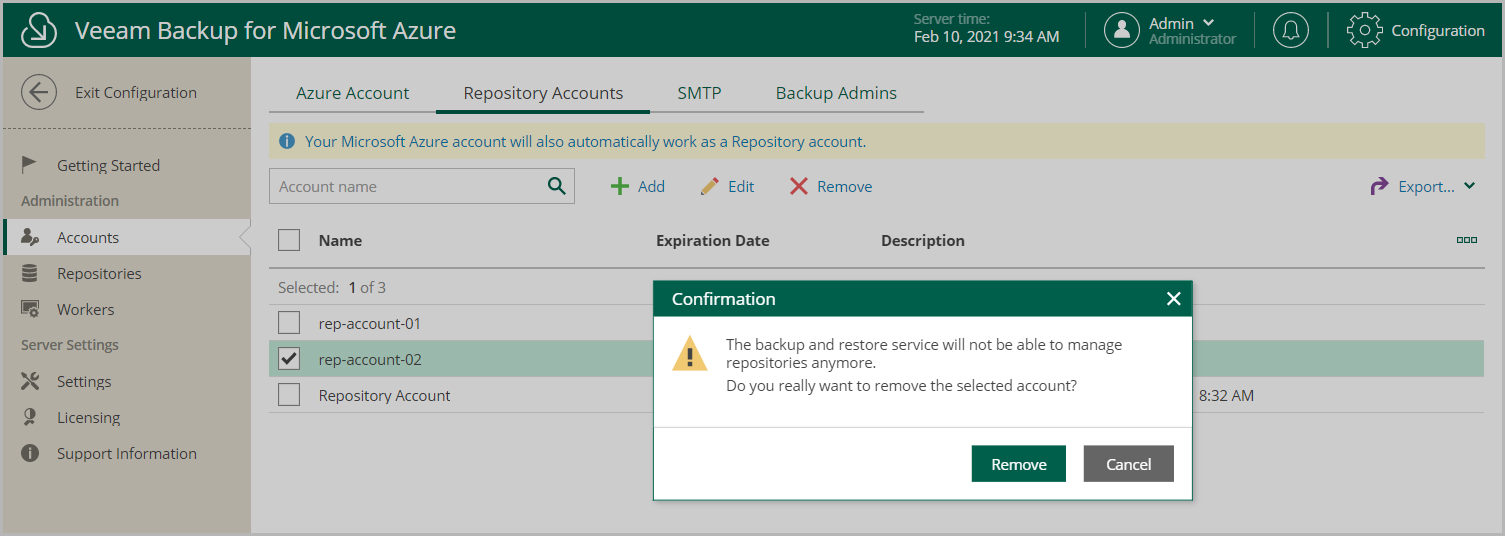Click the green plus Add icon
1505x536 pixels.
coord(620,186)
